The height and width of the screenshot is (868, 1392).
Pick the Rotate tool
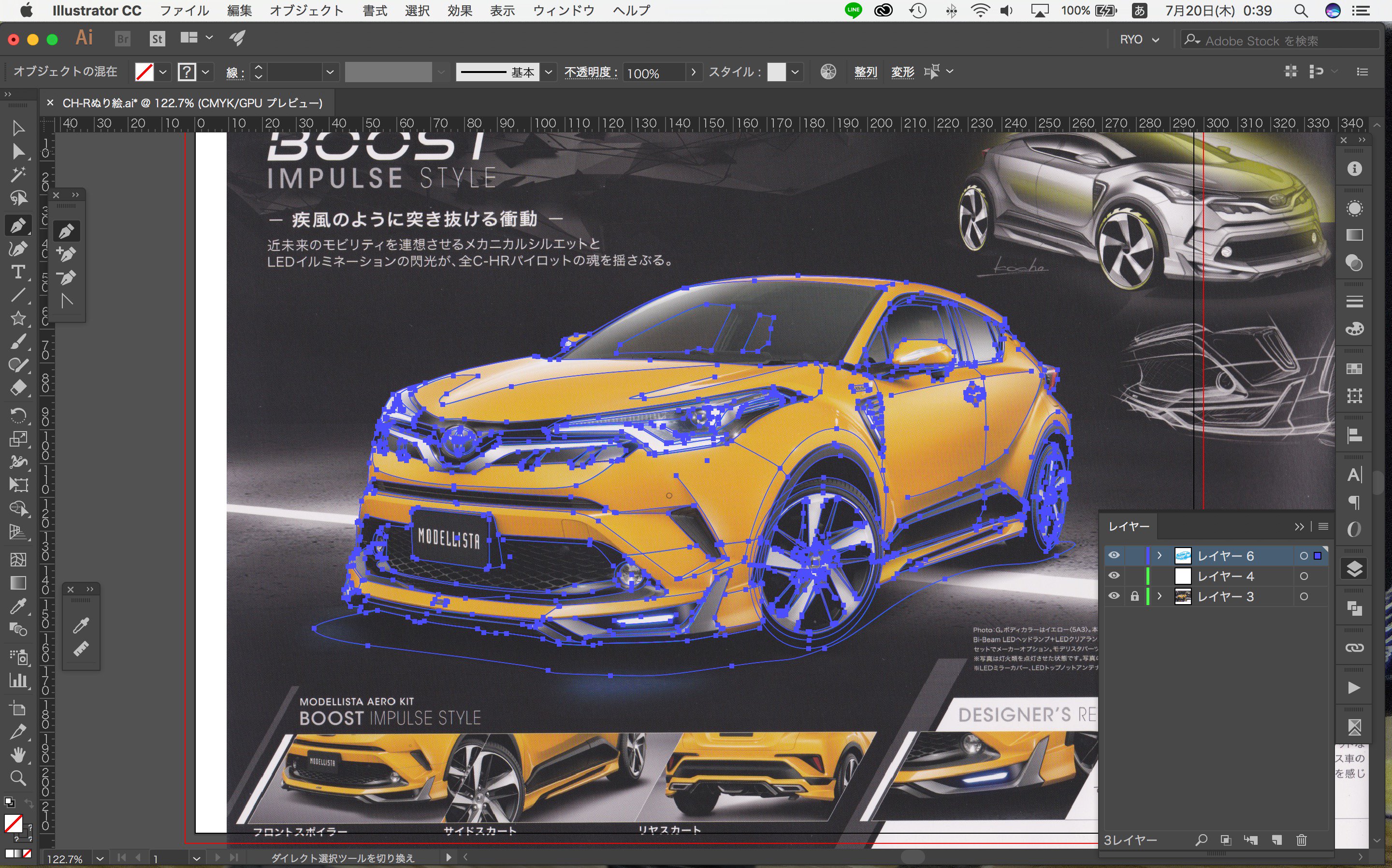click(18, 415)
